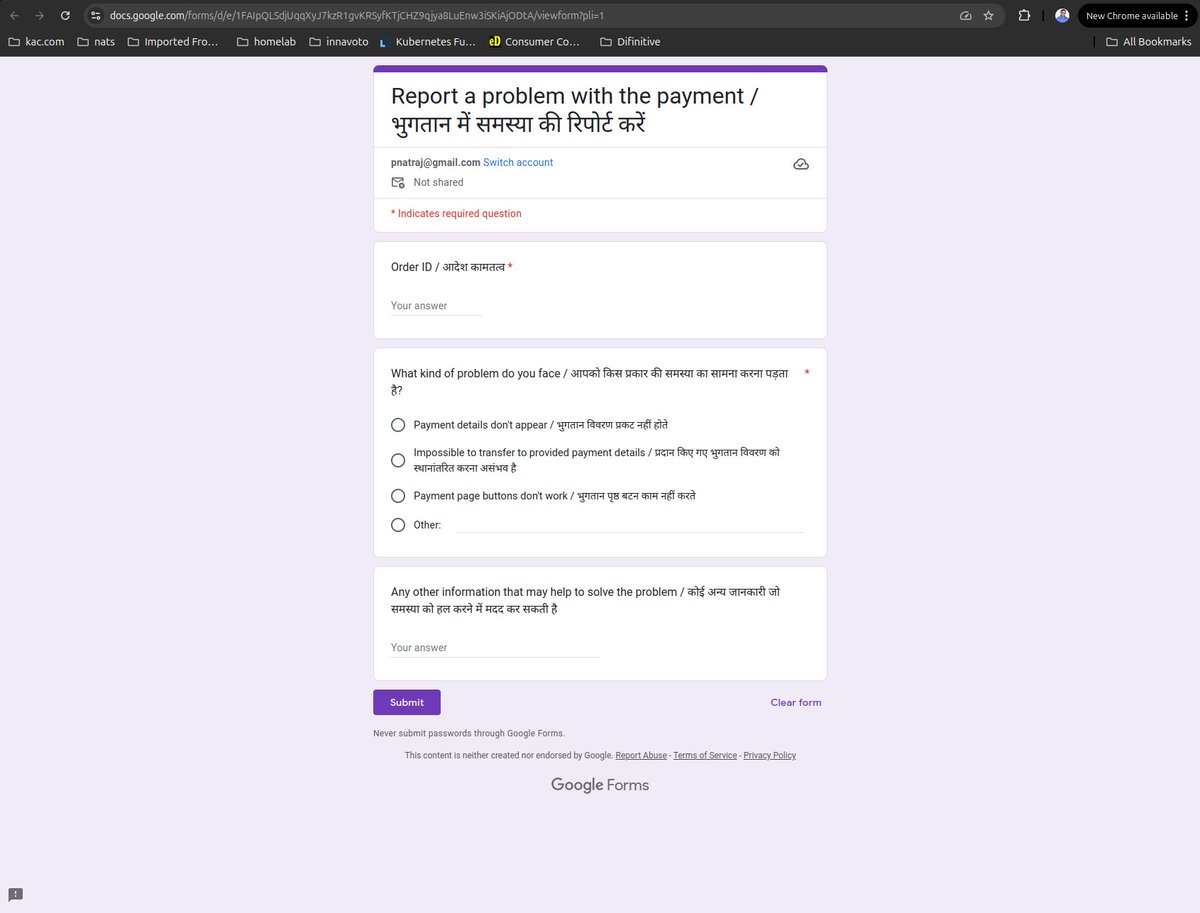Click the cloud saved-draft icon

click(801, 164)
